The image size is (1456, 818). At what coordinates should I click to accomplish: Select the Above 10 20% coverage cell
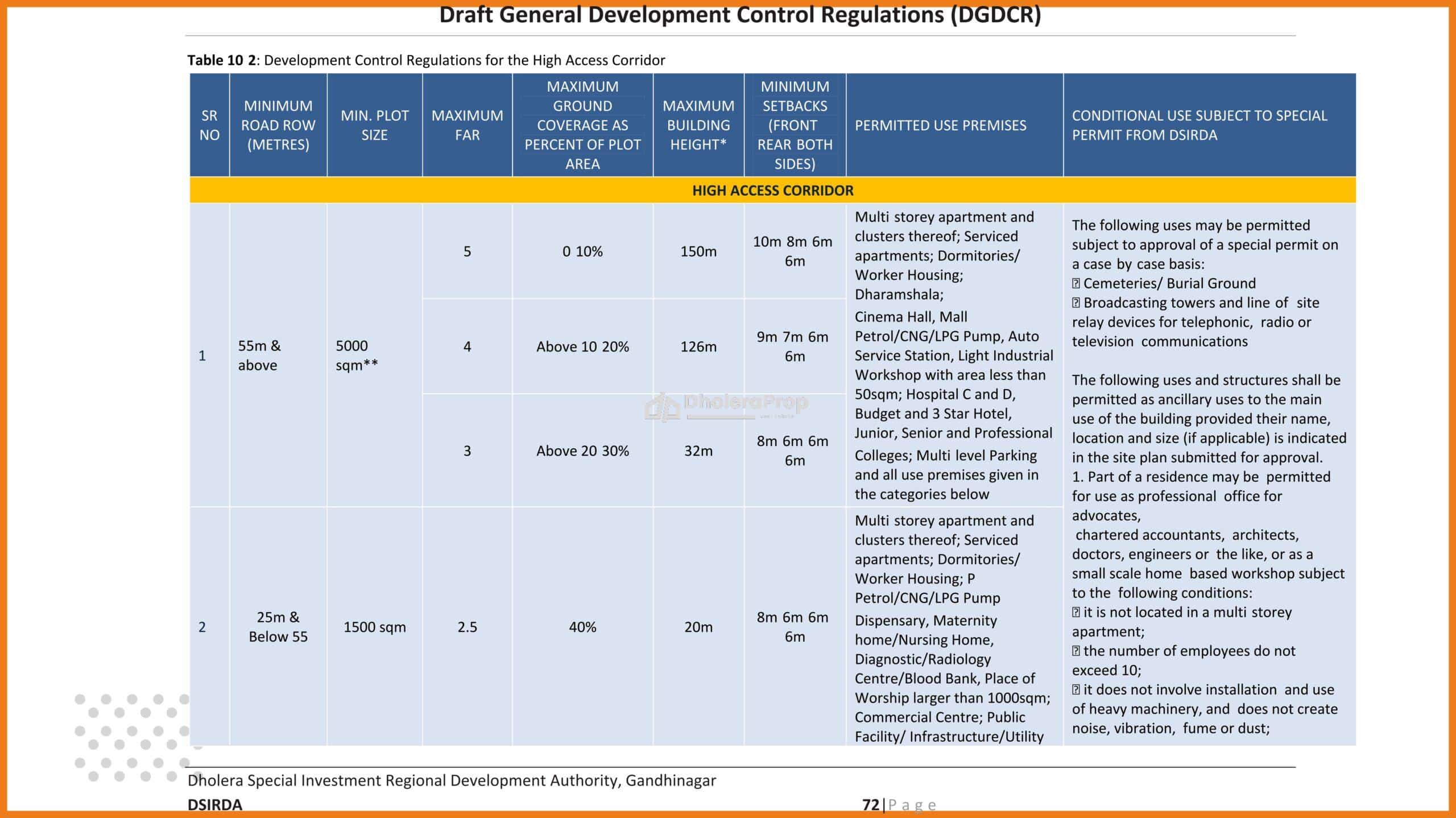pyautogui.click(x=582, y=346)
